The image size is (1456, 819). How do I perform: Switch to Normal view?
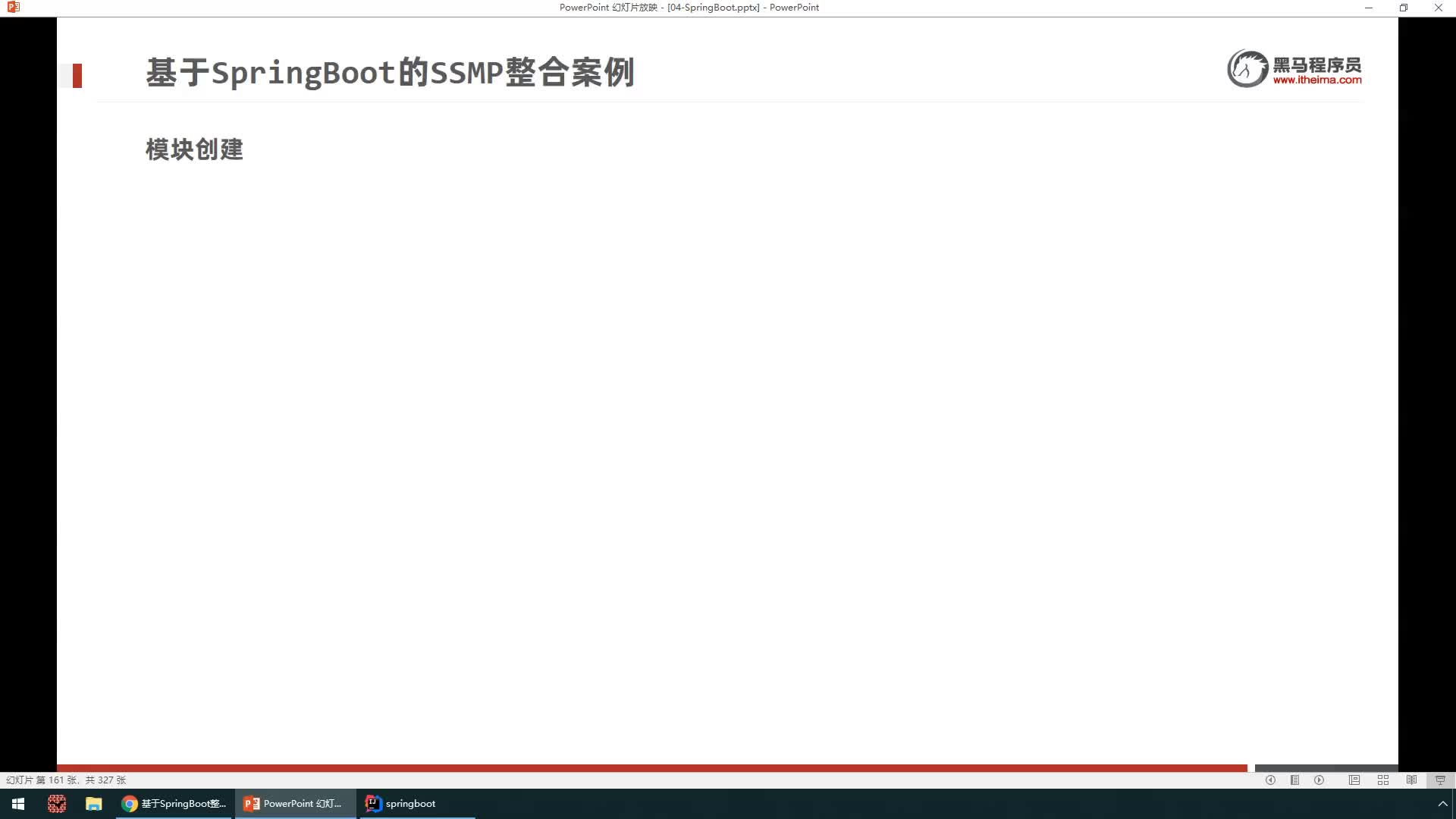pyautogui.click(x=1354, y=780)
